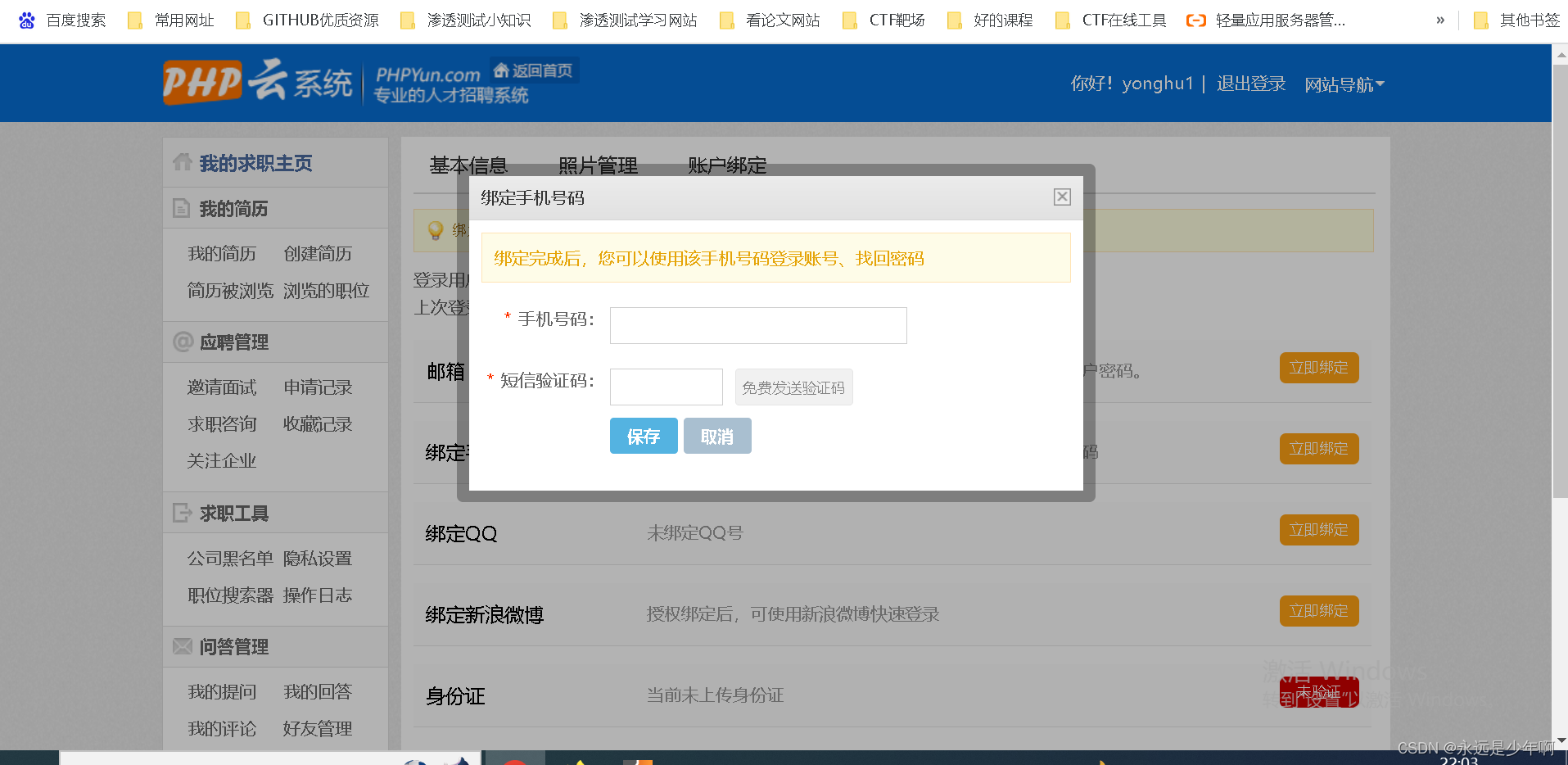Open 创建简历 sidebar link

pyautogui.click(x=318, y=254)
